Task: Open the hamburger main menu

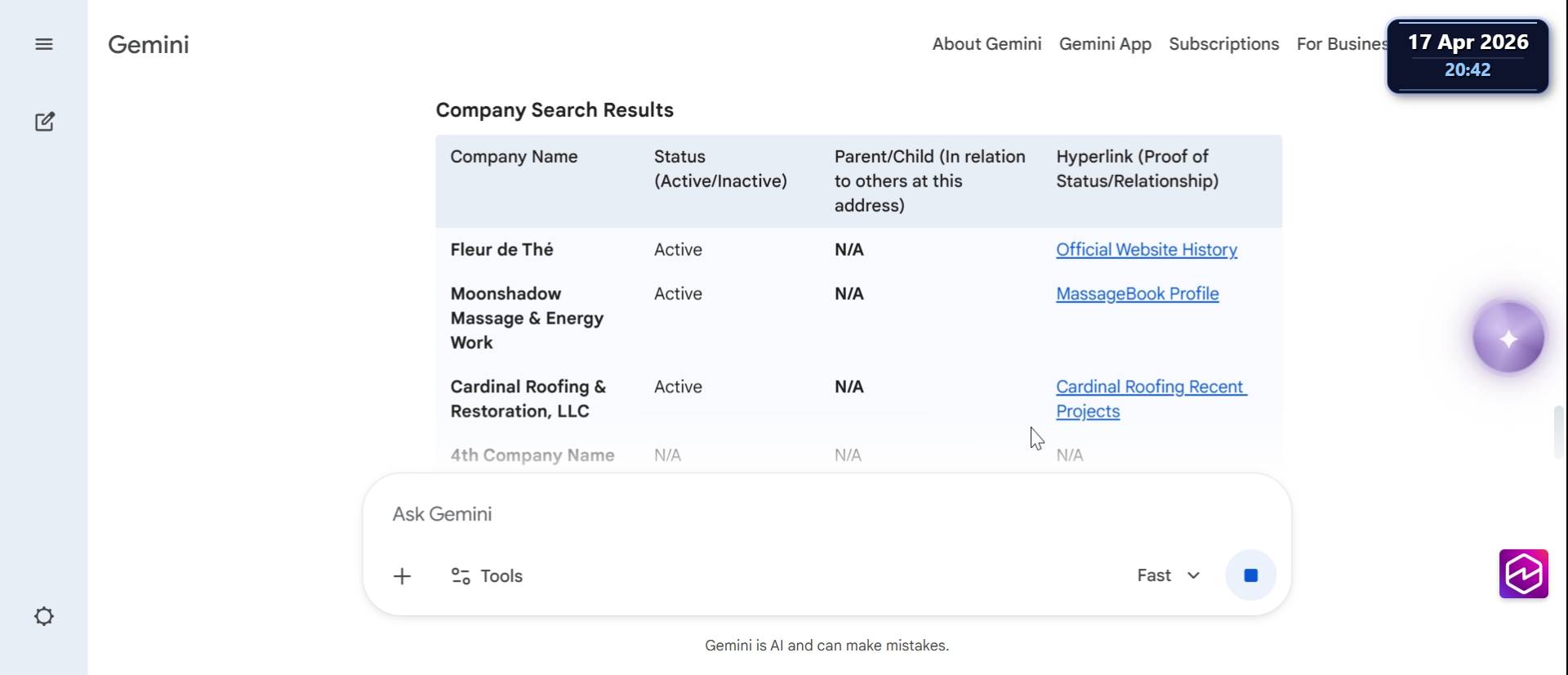Action: 44,44
